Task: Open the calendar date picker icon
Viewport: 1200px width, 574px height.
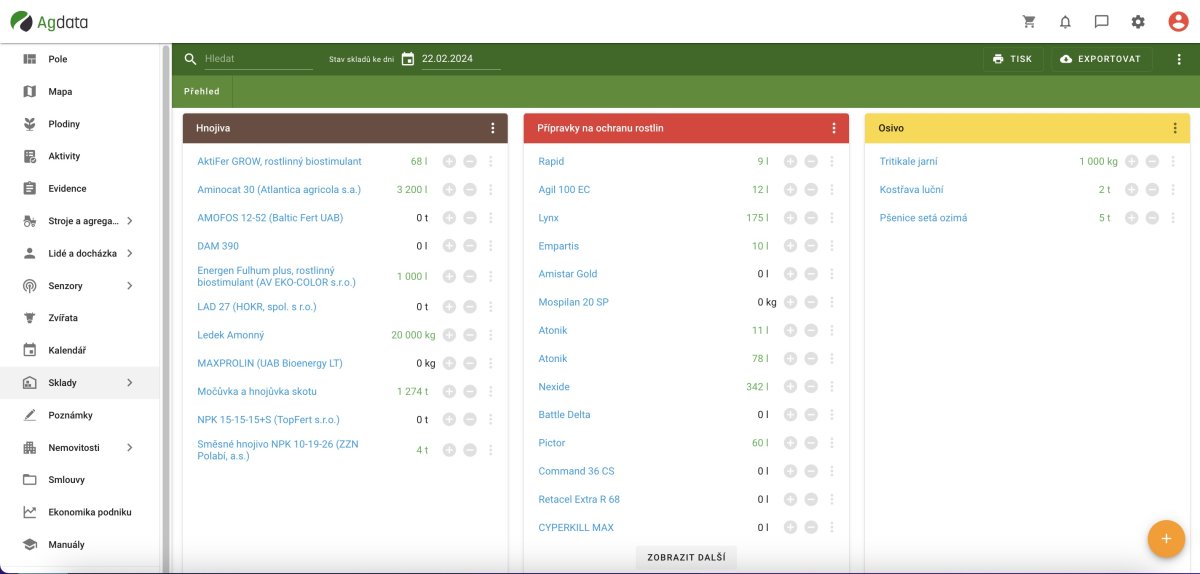Action: (408, 59)
